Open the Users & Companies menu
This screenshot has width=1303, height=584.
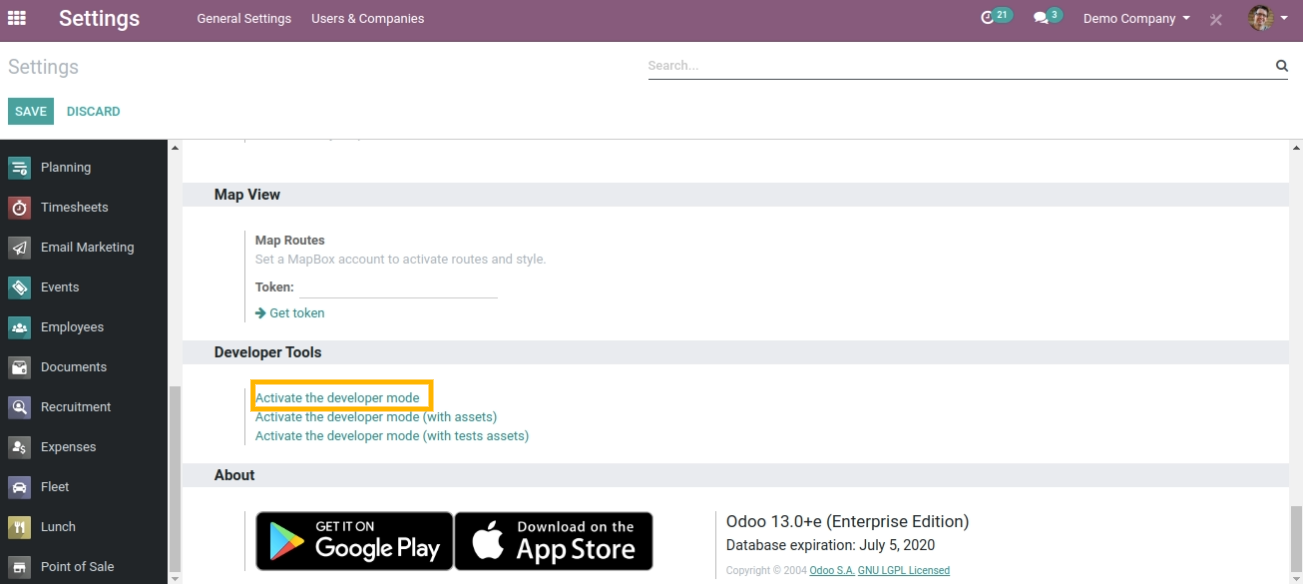click(x=367, y=19)
